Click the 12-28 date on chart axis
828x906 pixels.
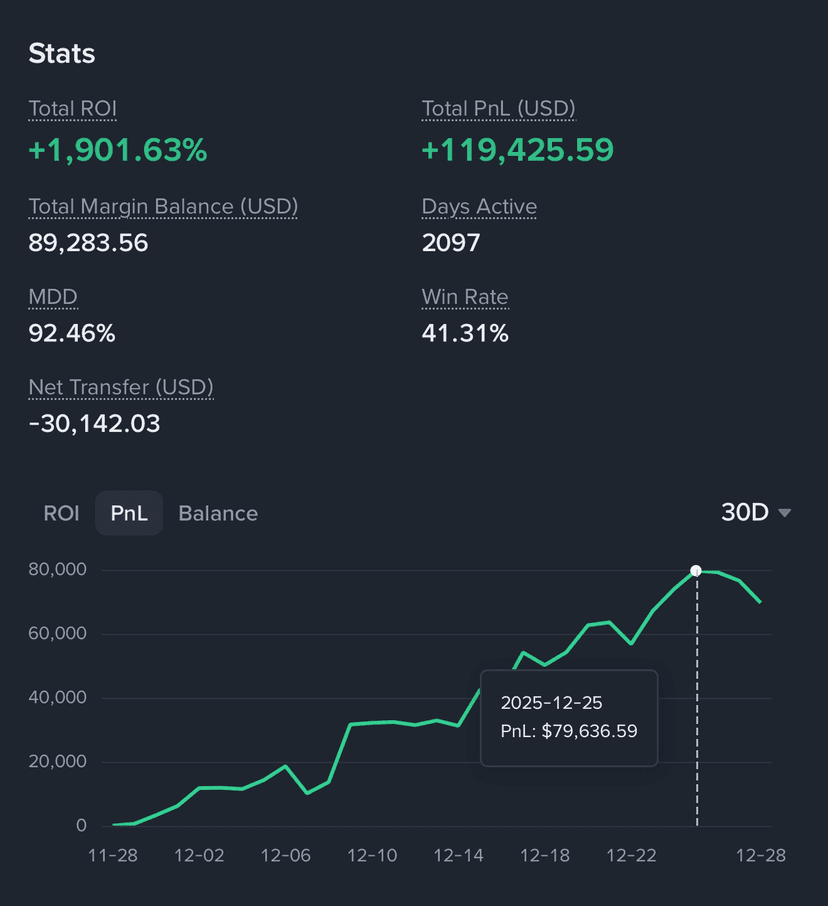tap(760, 855)
